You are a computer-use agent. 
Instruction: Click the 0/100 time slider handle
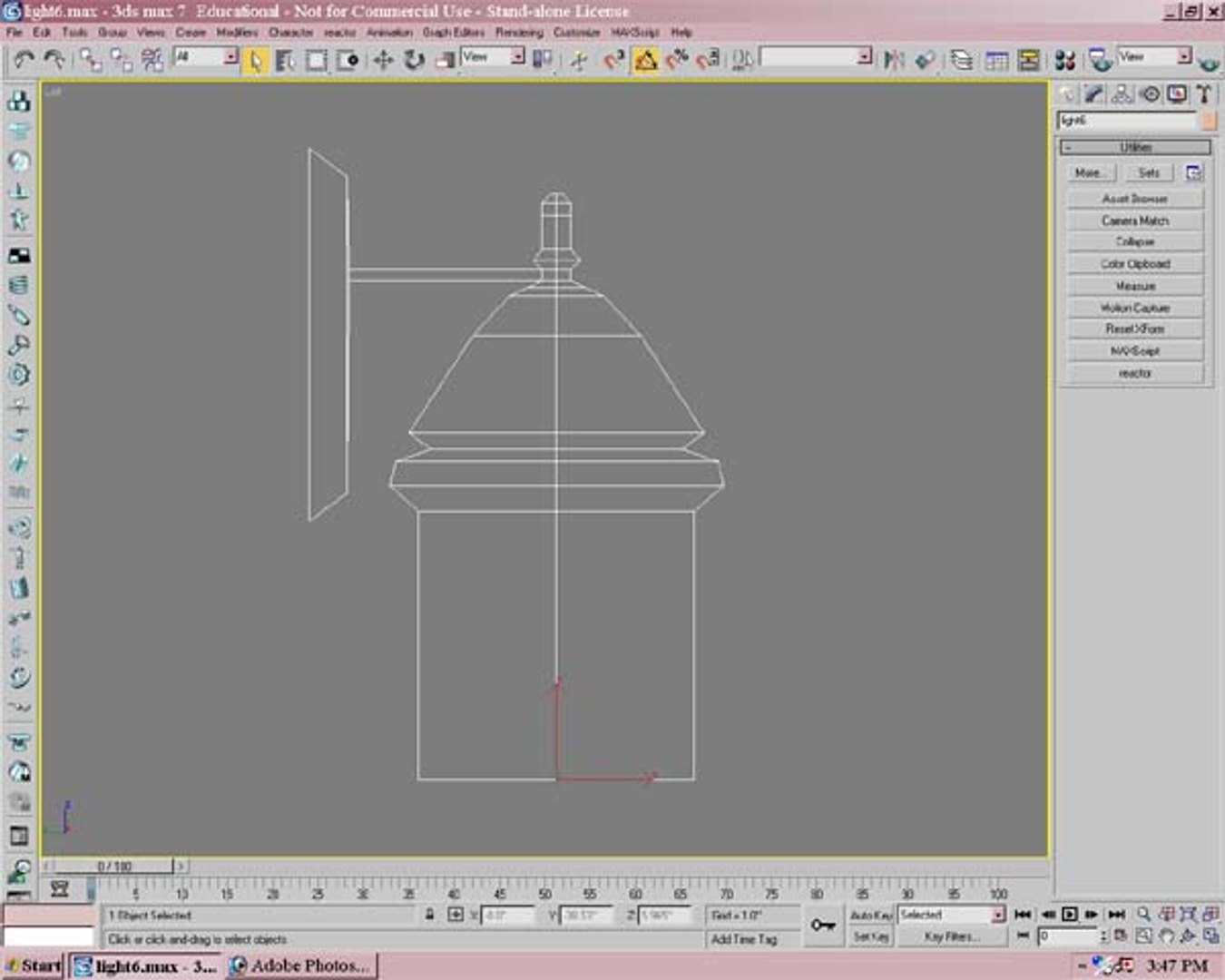pyautogui.click(x=115, y=867)
